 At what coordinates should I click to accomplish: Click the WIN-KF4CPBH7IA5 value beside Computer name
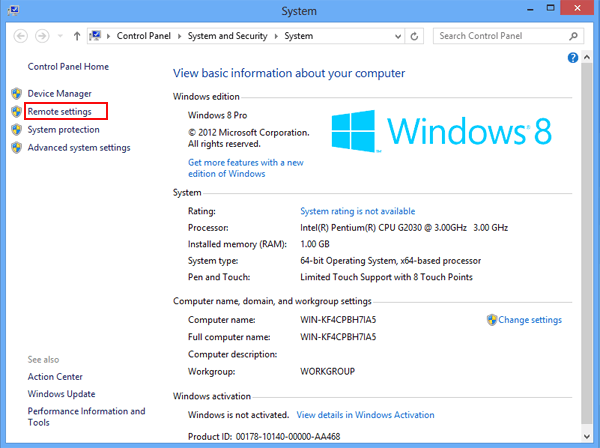coord(338,320)
